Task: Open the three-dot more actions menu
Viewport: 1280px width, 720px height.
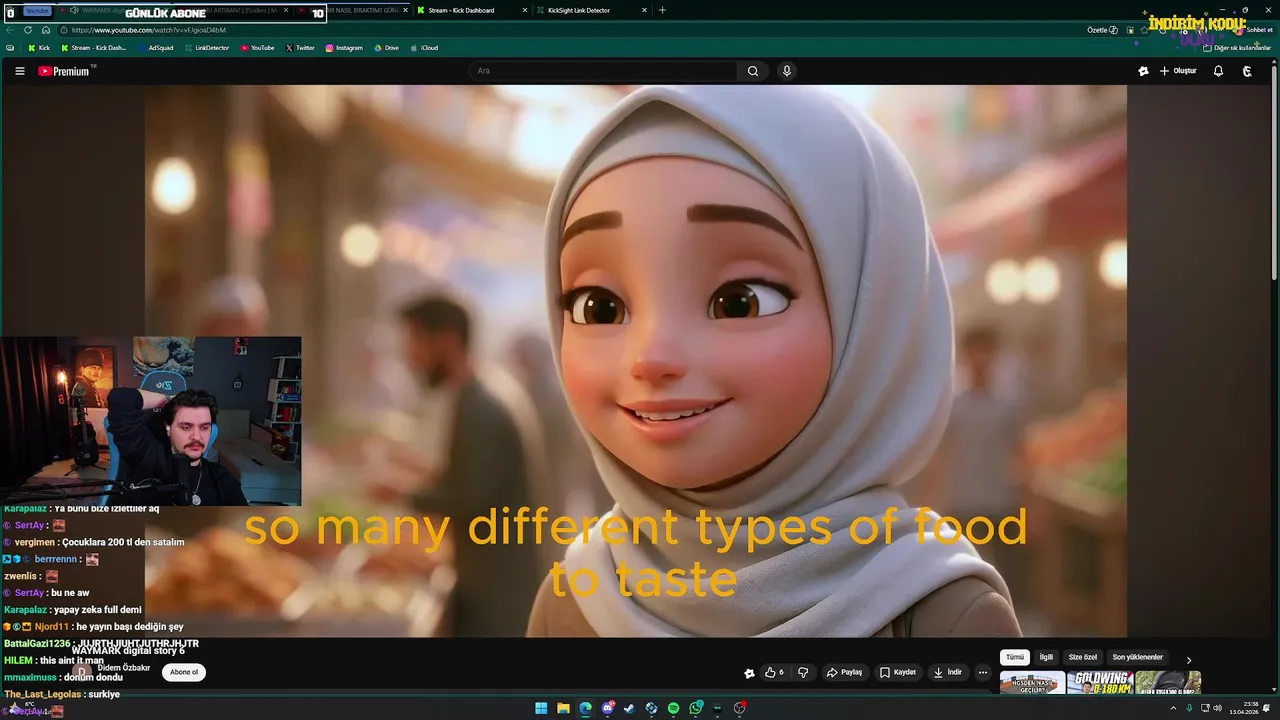Action: coord(983,672)
